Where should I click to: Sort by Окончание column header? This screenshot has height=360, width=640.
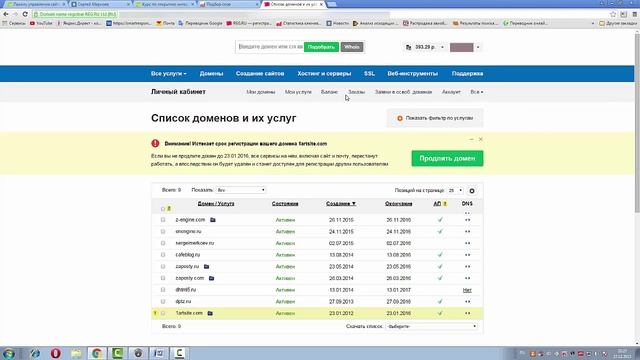(398, 203)
